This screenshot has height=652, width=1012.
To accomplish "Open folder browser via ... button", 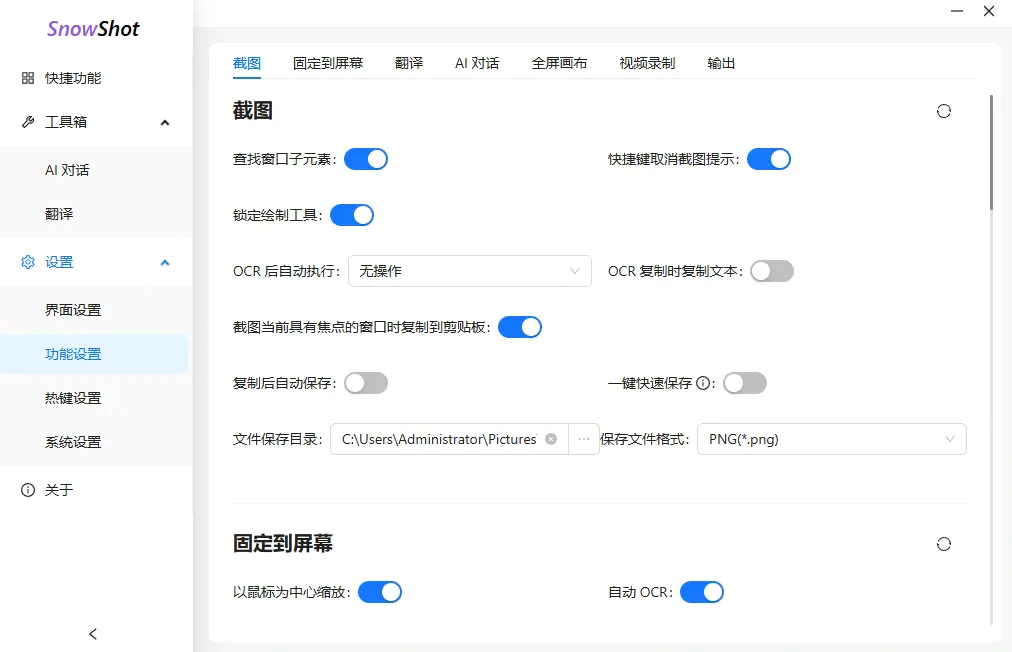I will pyautogui.click(x=583, y=439).
